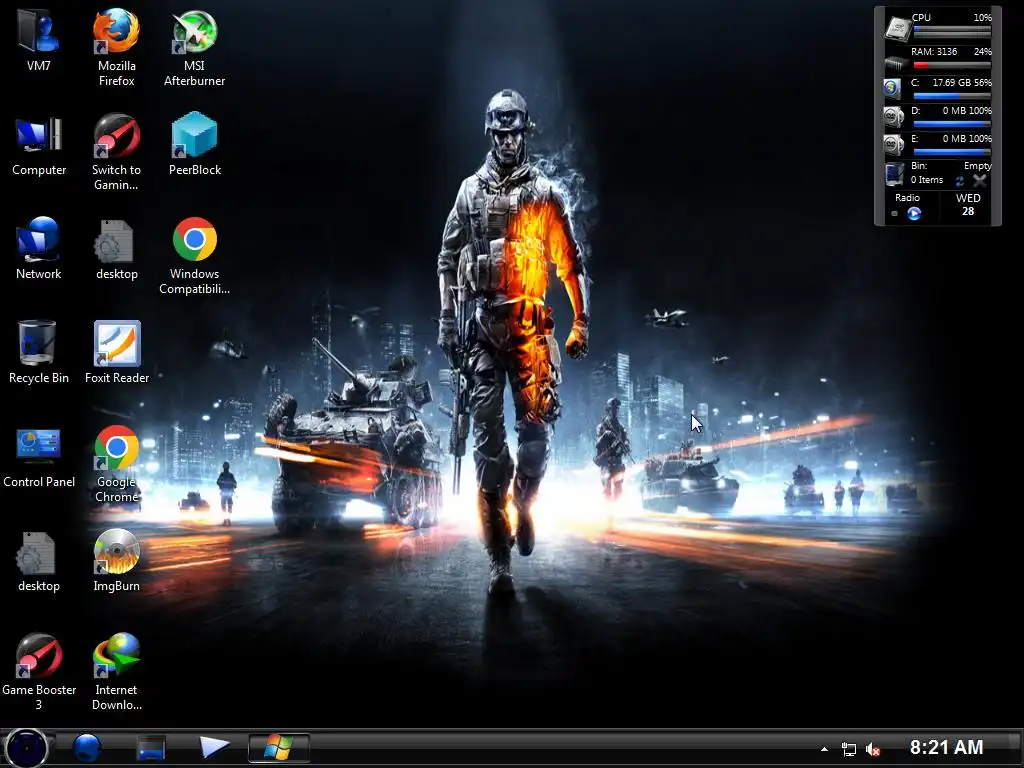Launch PeerBlock from the desktop
1024x768 pixels.
(195, 144)
